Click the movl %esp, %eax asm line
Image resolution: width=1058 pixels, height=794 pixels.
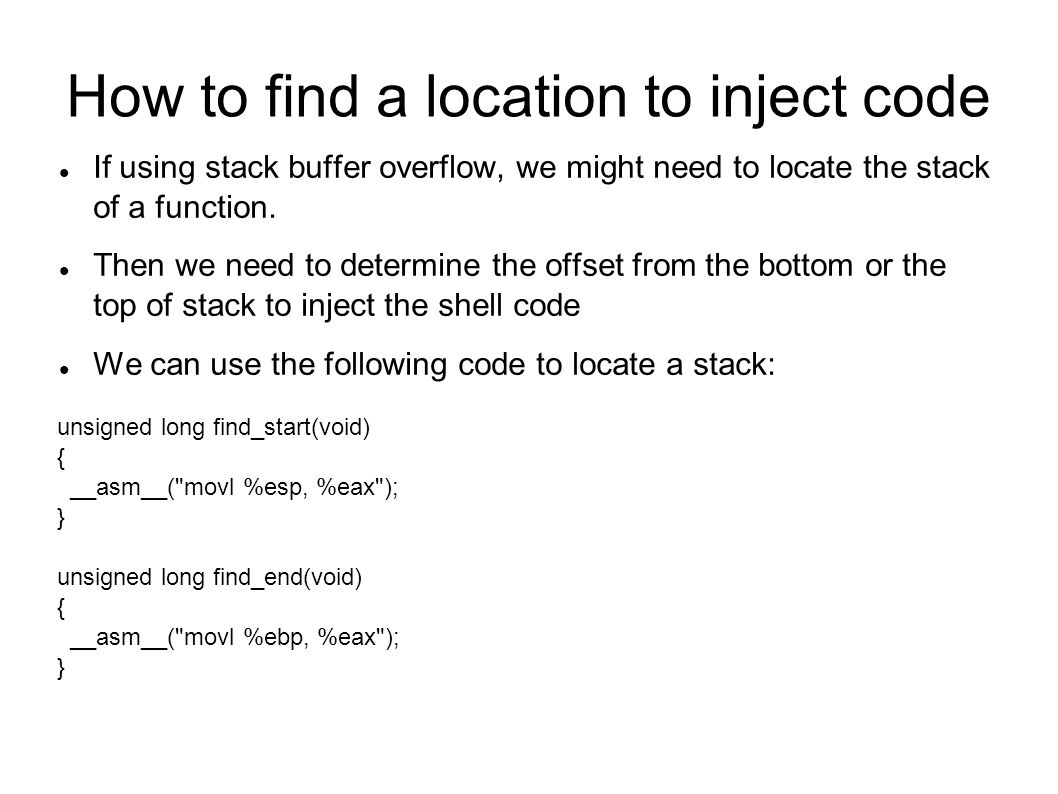coord(234,487)
